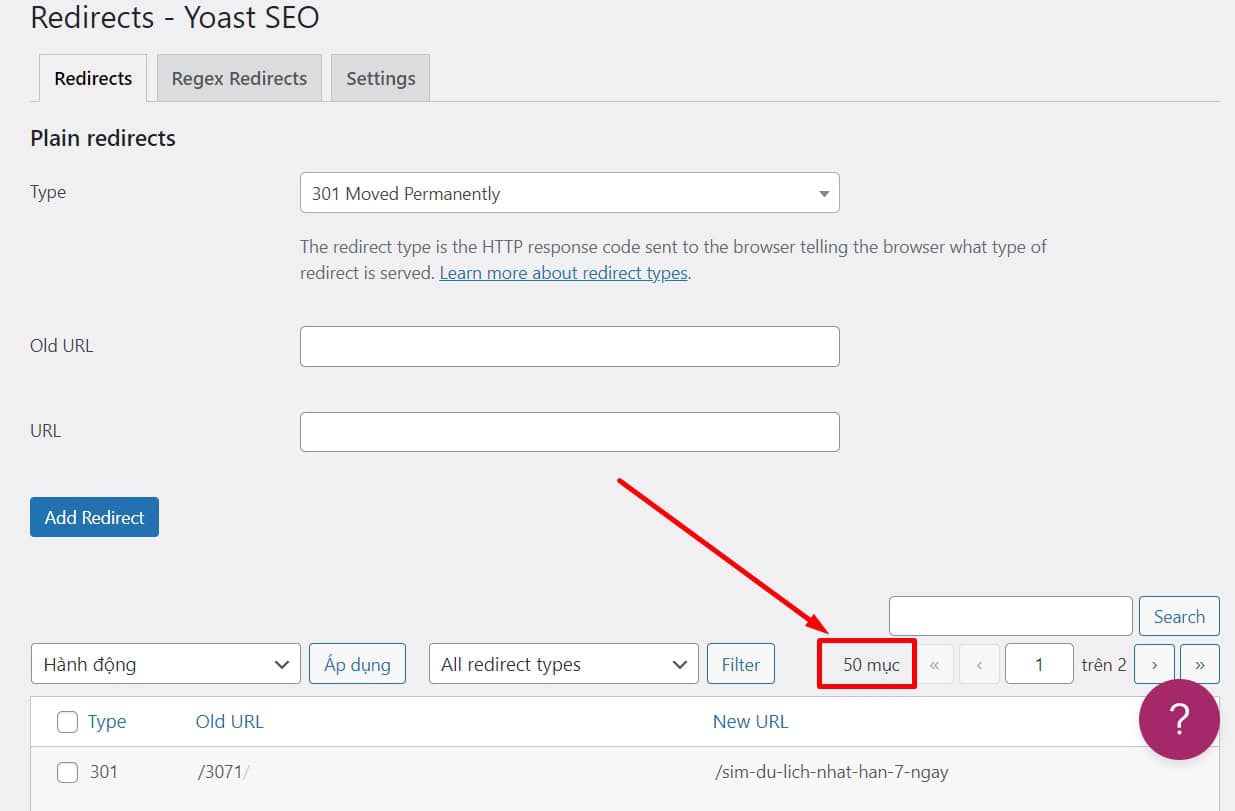1235x811 pixels.
Task: Select the Redirects tab
Action: [x=93, y=78]
